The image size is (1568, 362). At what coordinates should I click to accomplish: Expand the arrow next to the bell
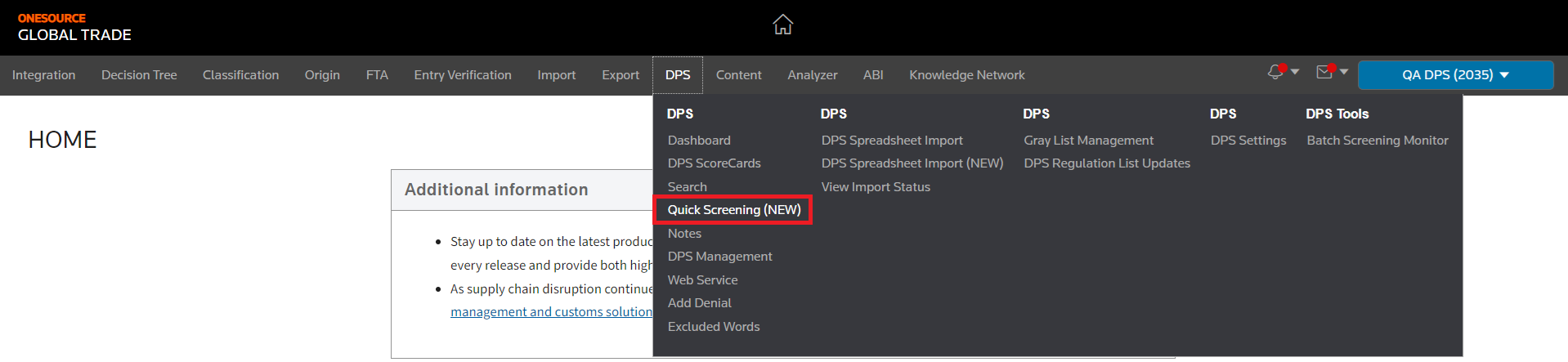1295,72
